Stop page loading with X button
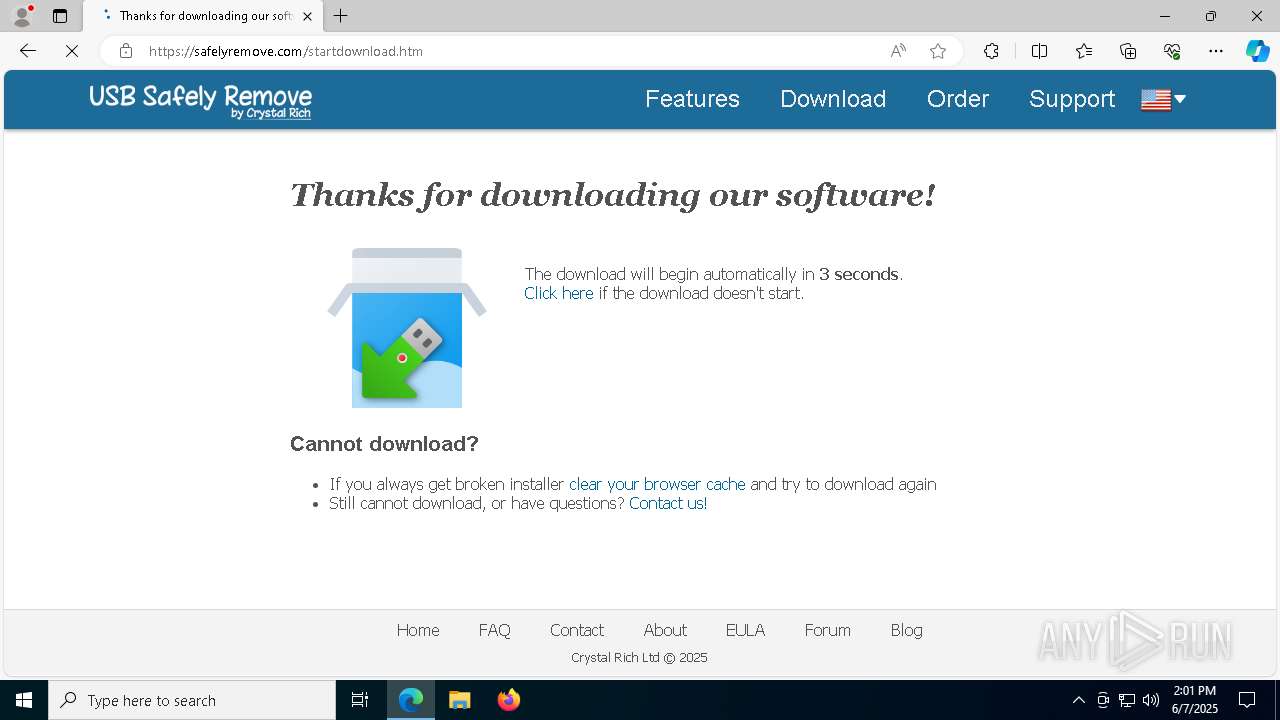This screenshot has height=720, width=1280. (72, 51)
